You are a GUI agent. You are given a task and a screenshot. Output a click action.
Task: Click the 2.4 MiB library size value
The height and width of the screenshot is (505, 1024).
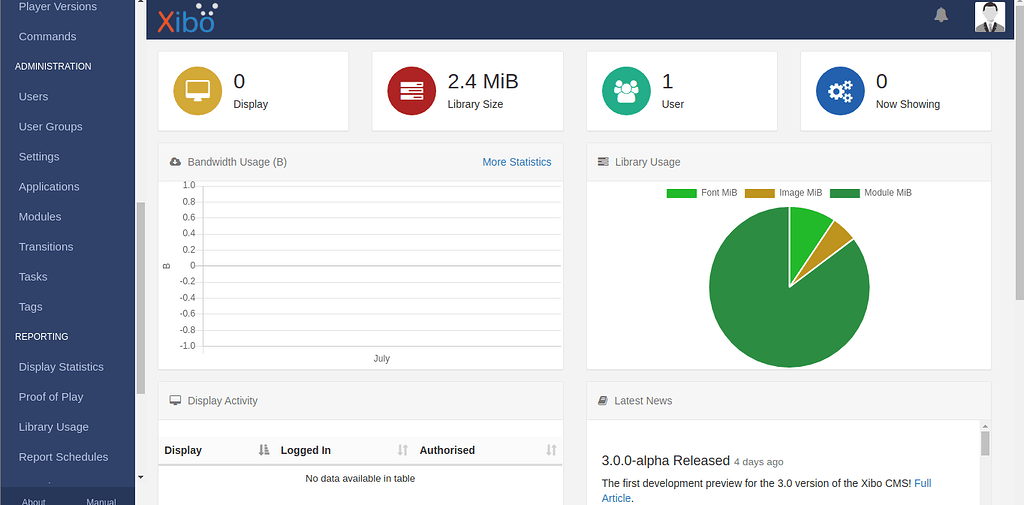coord(483,82)
